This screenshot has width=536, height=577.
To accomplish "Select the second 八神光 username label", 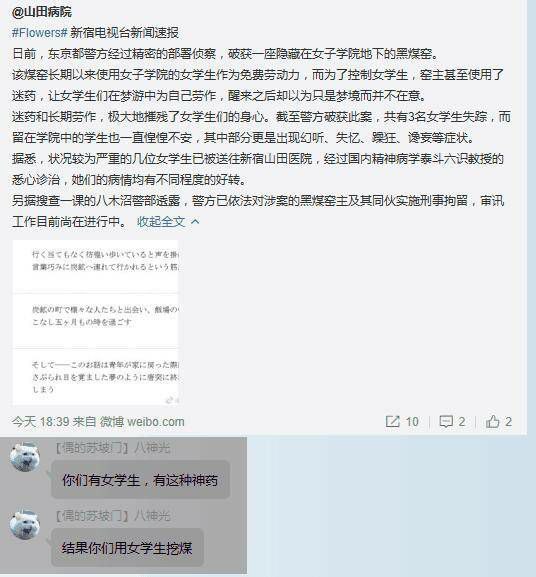I will coord(152,516).
